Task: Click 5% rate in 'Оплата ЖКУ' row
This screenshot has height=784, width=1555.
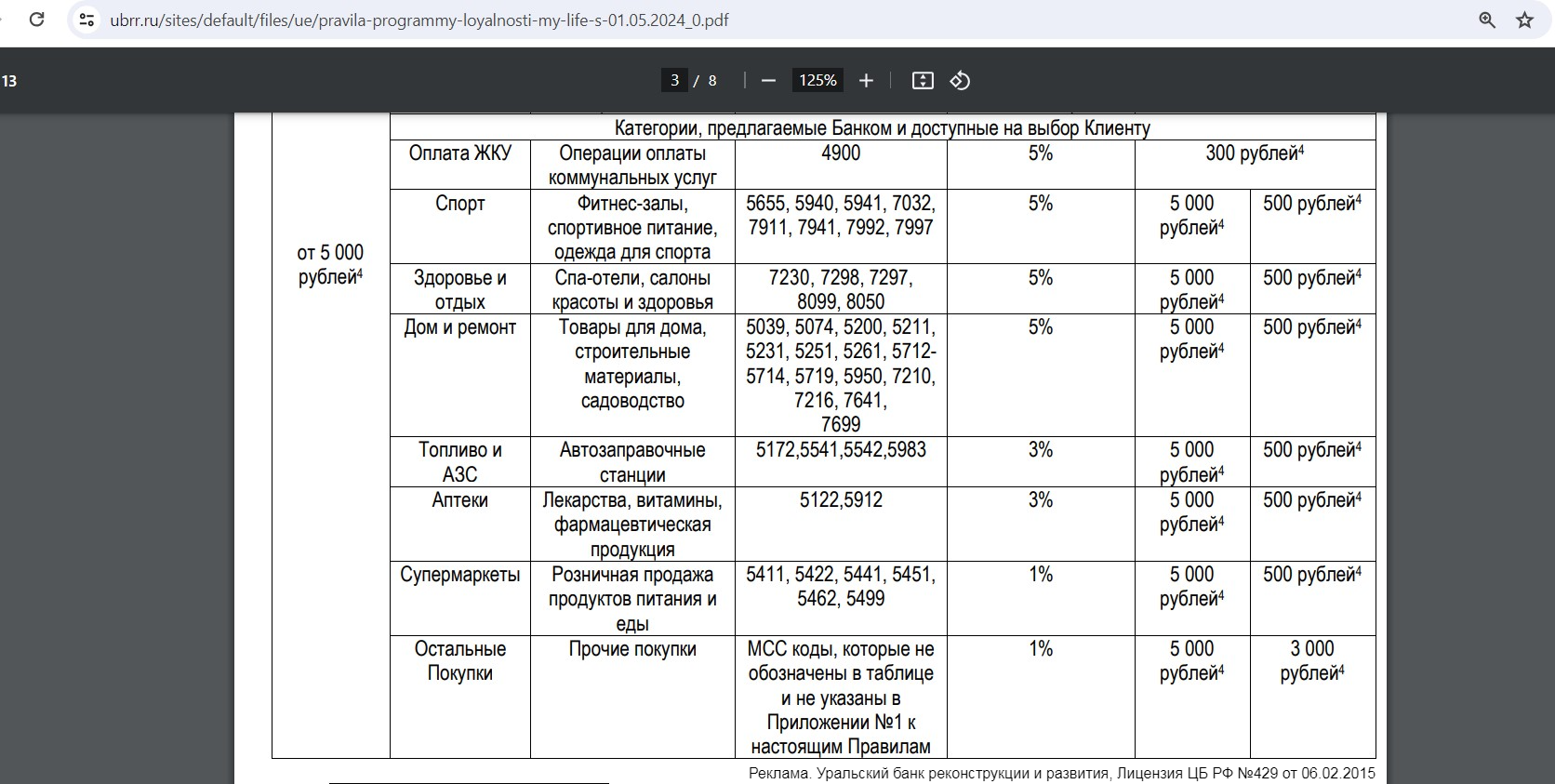Action: point(1041,165)
